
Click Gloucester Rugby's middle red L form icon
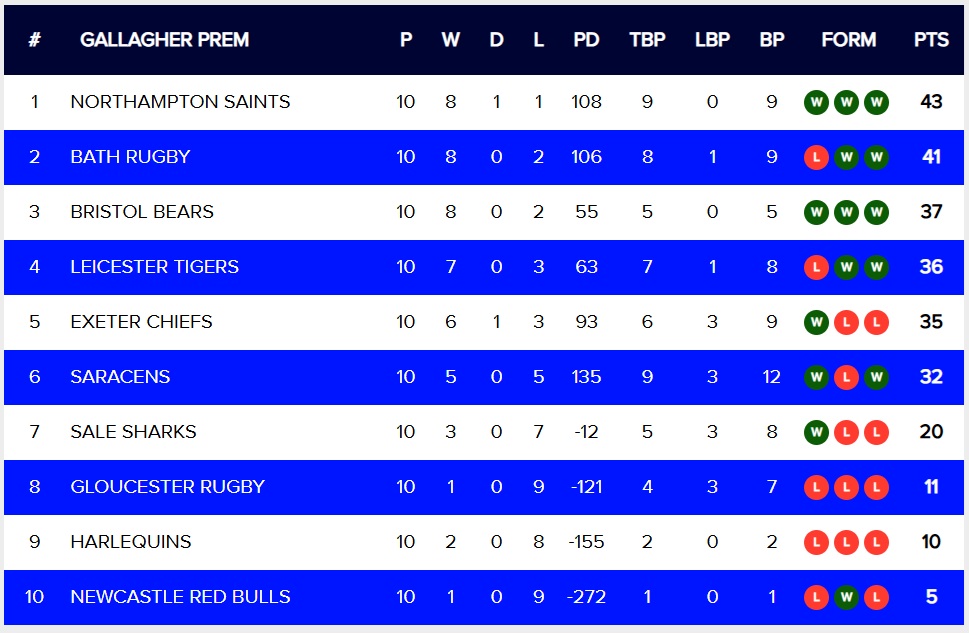(x=847, y=487)
